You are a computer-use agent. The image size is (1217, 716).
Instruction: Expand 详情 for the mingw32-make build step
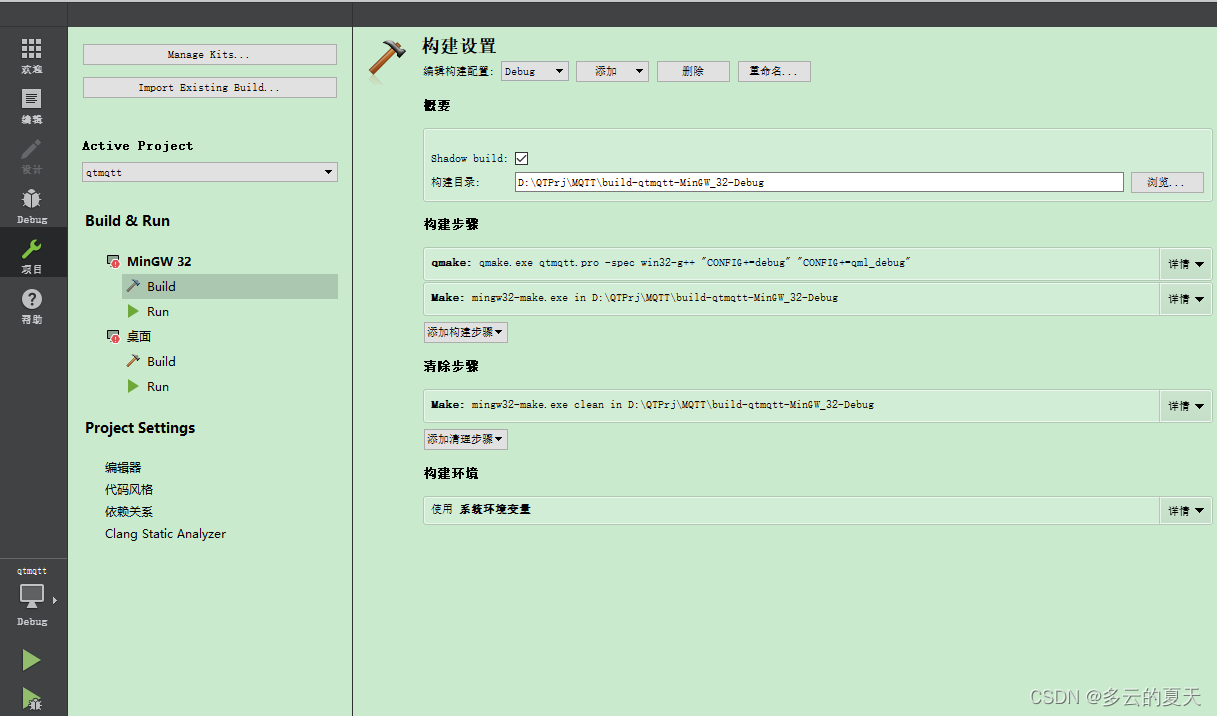(1185, 298)
